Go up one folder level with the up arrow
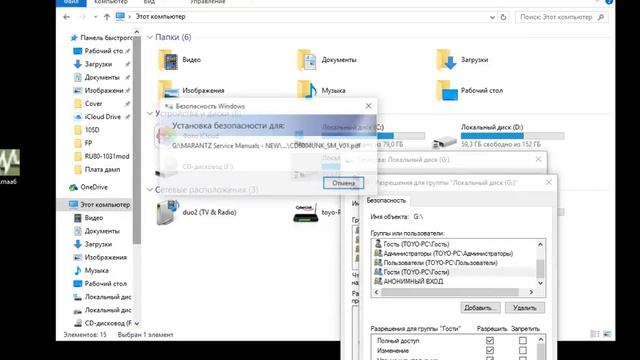This screenshot has height=360, width=640. click(107, 17)
